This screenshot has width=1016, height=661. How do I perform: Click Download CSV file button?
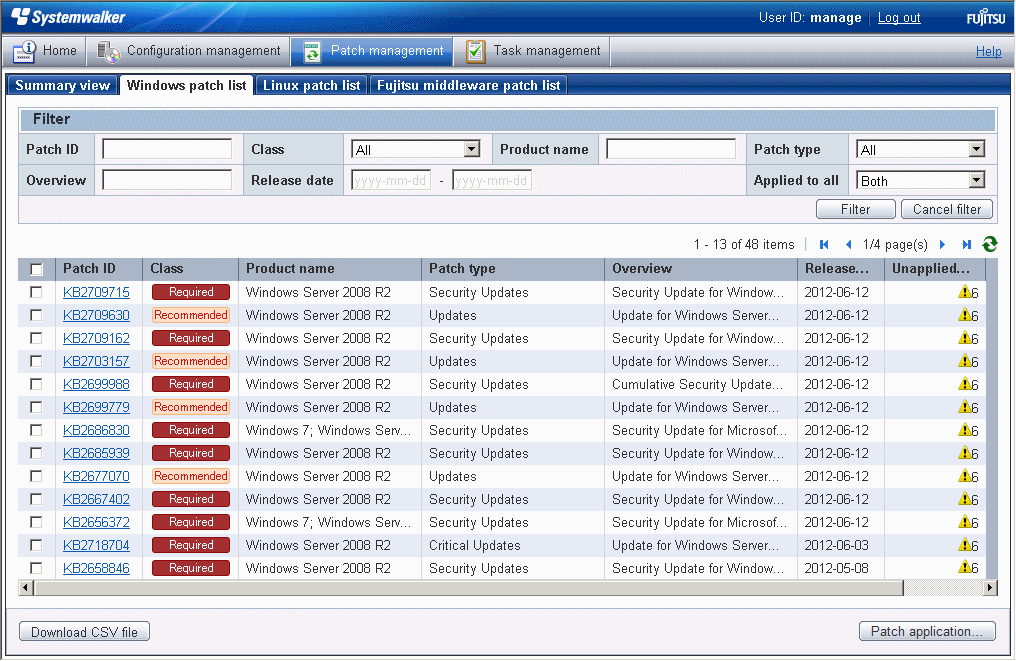click(x=84, y=632)
